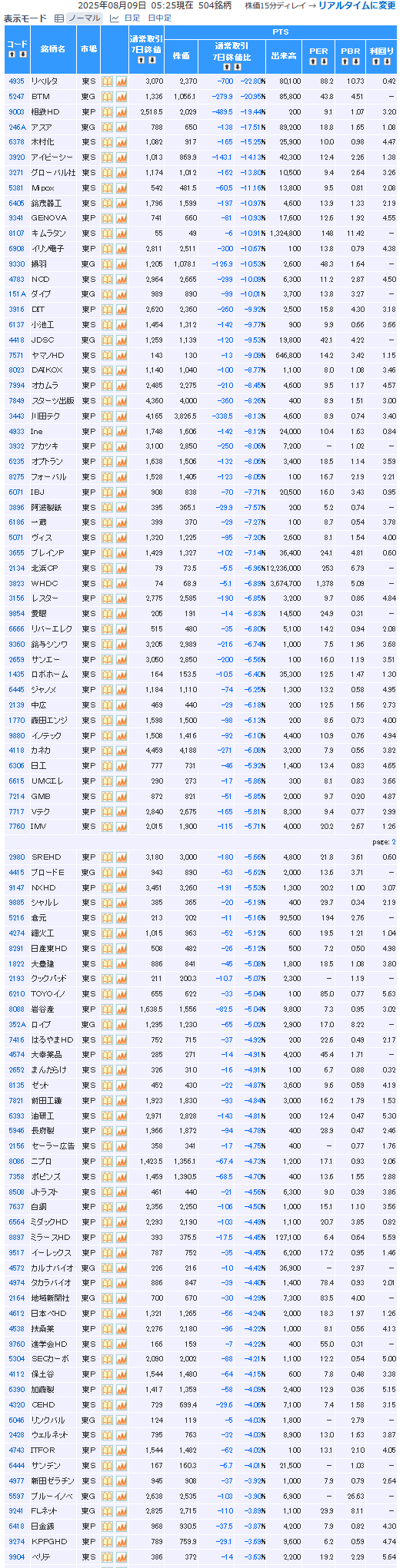Open the book icon for 2980 SREHD
The image size is (403, 1568).
click(x=107, y=857)
